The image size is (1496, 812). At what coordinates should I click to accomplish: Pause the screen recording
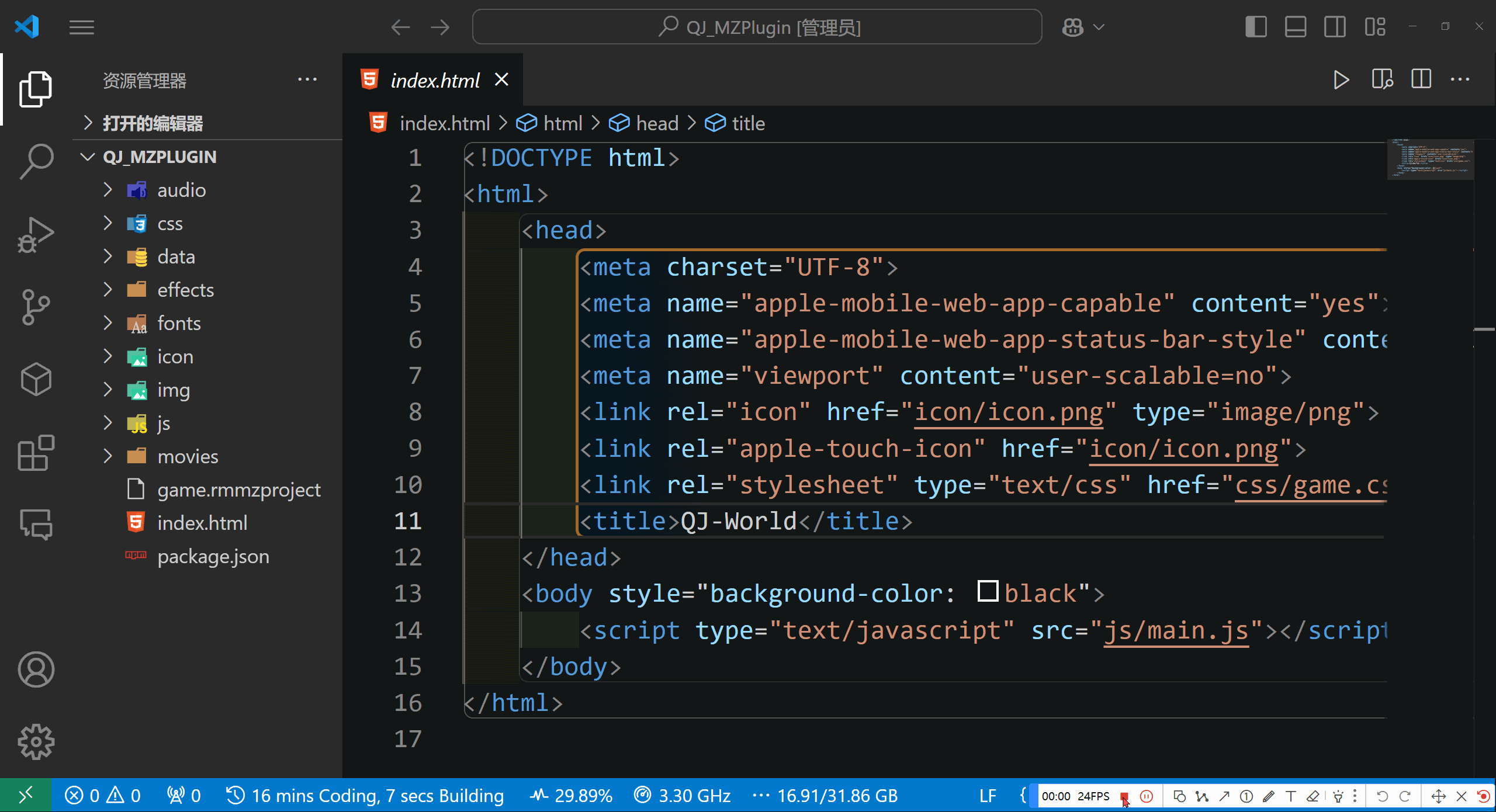coord(1147,796)
